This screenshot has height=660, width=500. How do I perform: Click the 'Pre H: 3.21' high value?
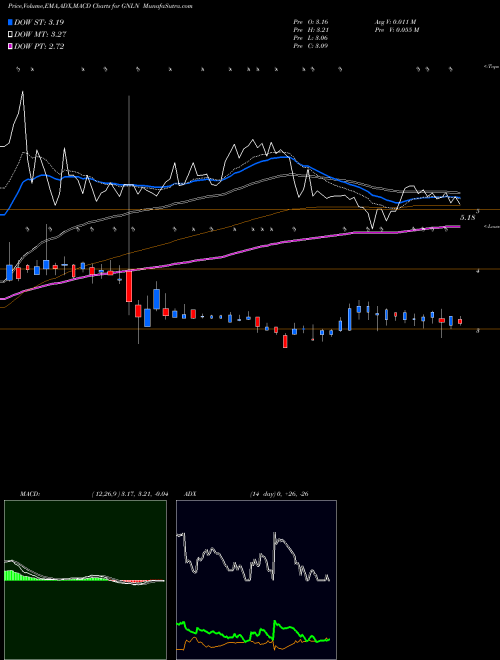point(311,29)
